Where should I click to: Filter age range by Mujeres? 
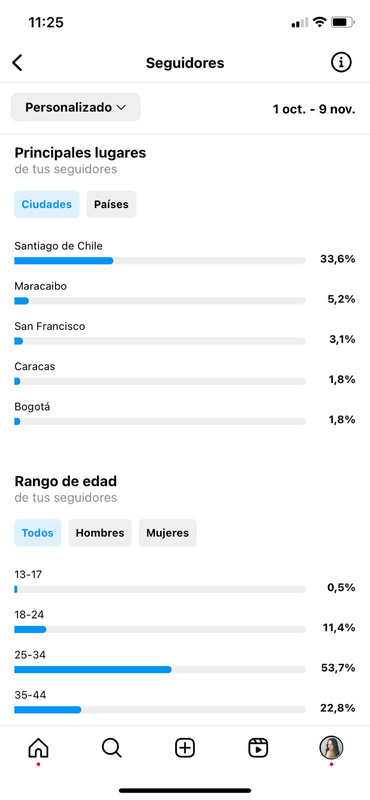[x=167, y=533]
